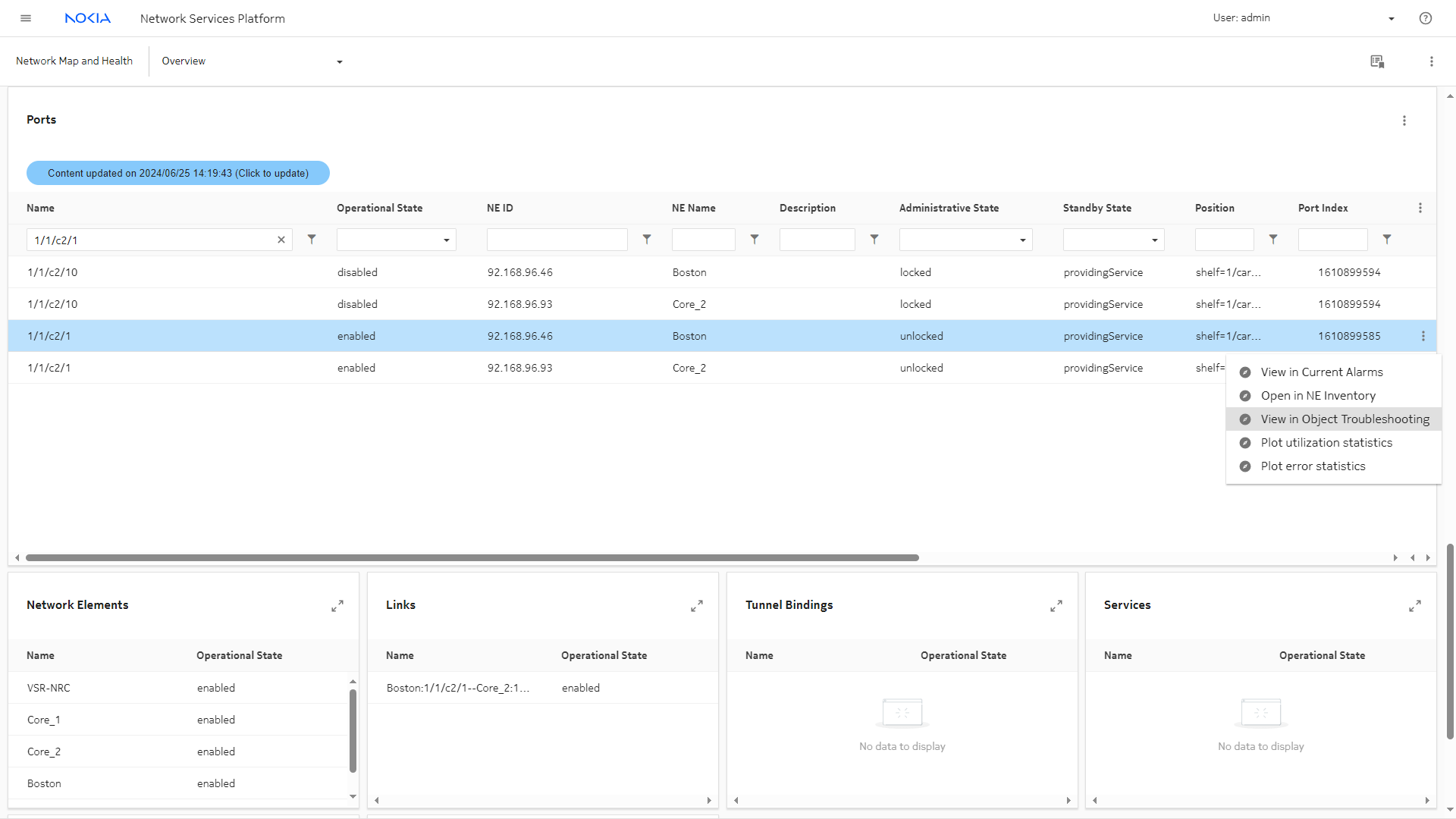This screenshot has width=1456, height=819.
Task: Clear the Name filter text
Action: 281,240
